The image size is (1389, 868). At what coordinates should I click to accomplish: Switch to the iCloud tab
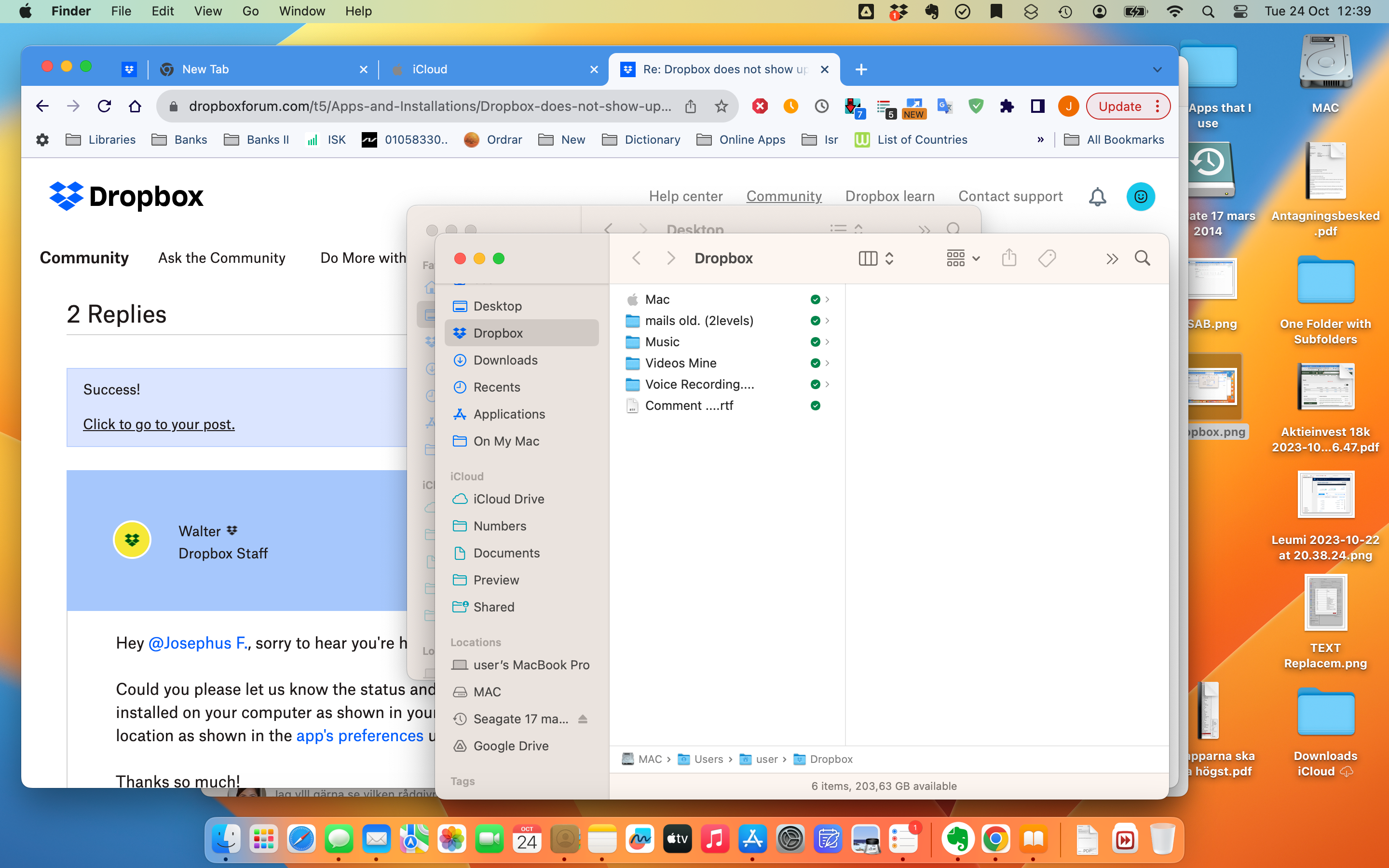click(493, 69)
